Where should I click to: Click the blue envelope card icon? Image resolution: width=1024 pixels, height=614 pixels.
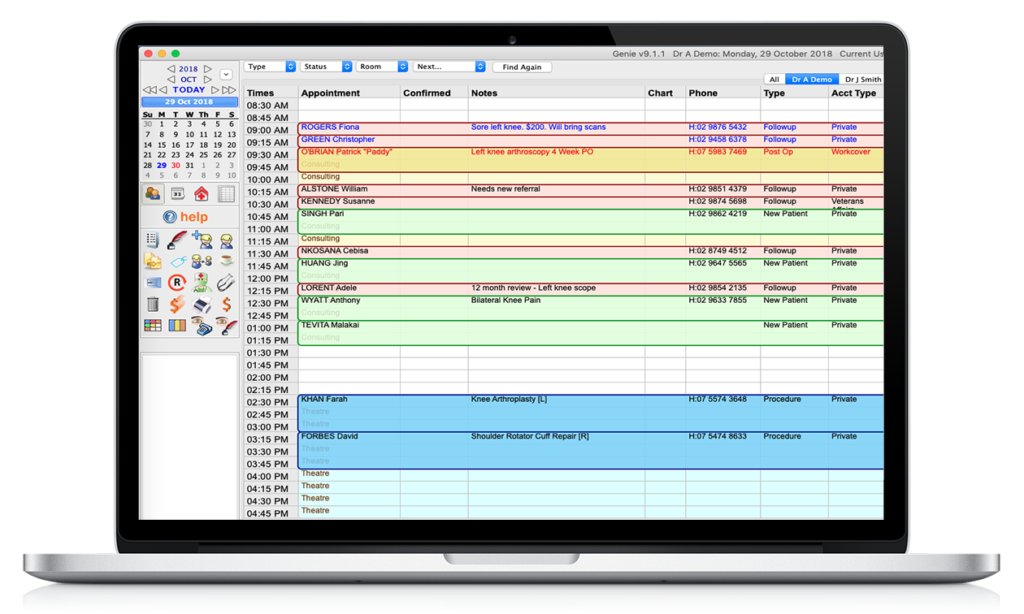click(153, 283)
